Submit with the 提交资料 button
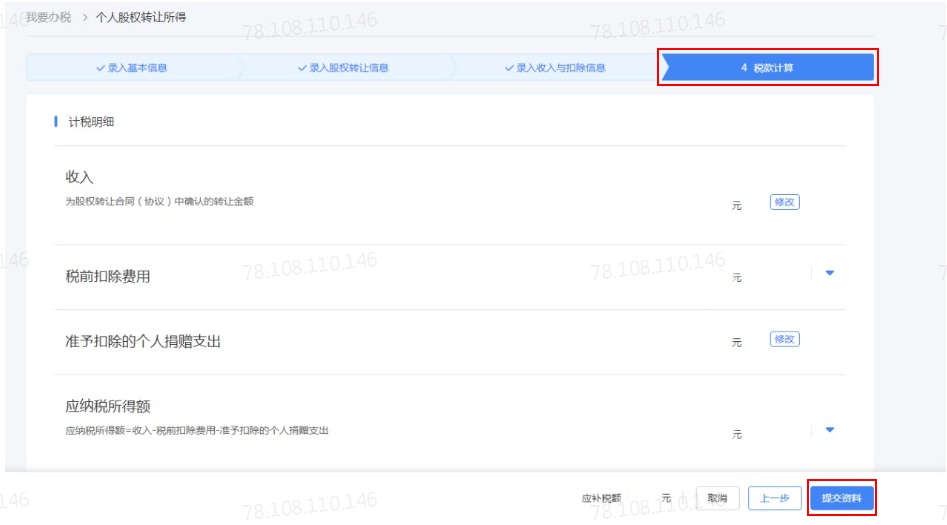Screen dimensions: 947x525 click(841, 498)
